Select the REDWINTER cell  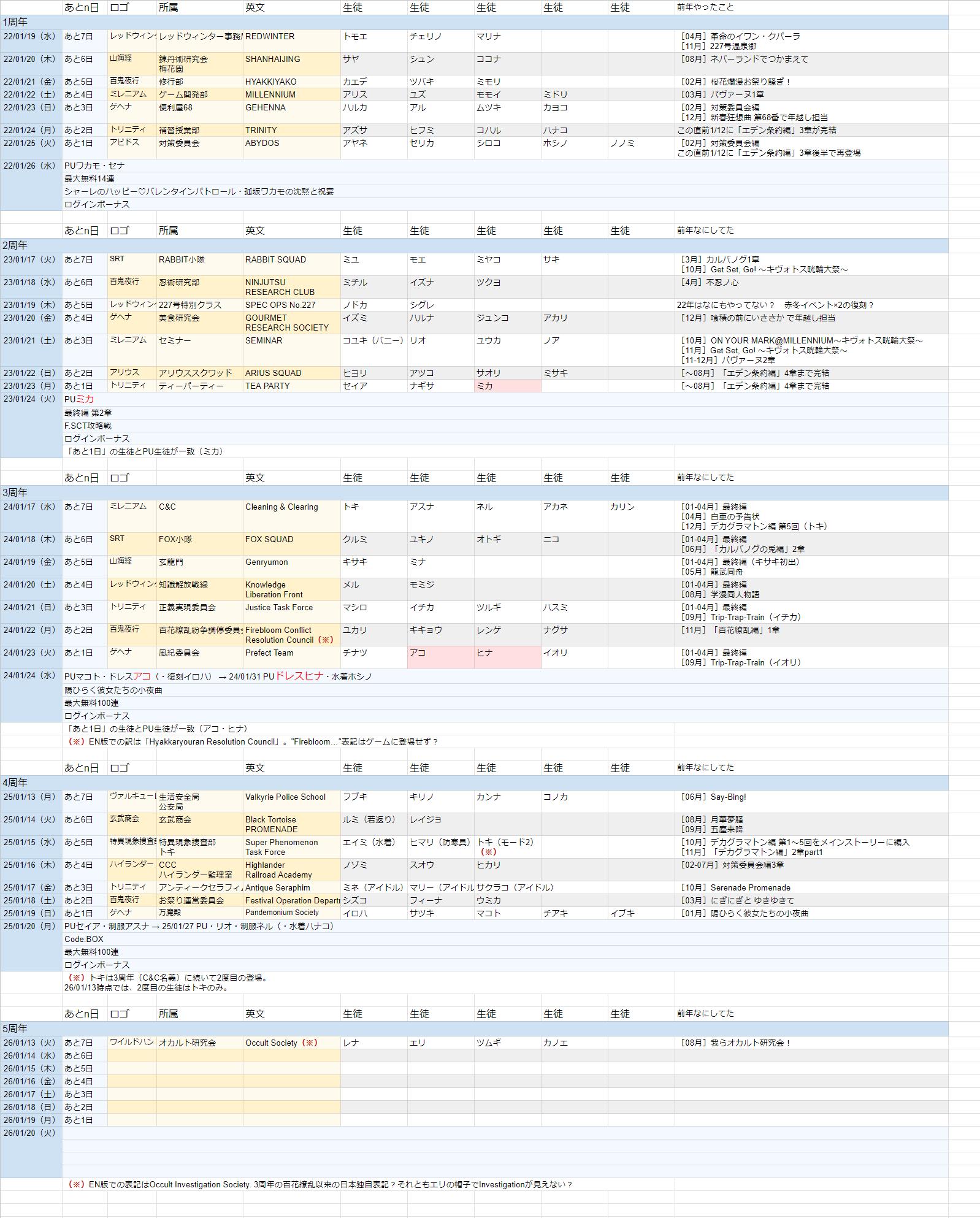coord(291,40)
